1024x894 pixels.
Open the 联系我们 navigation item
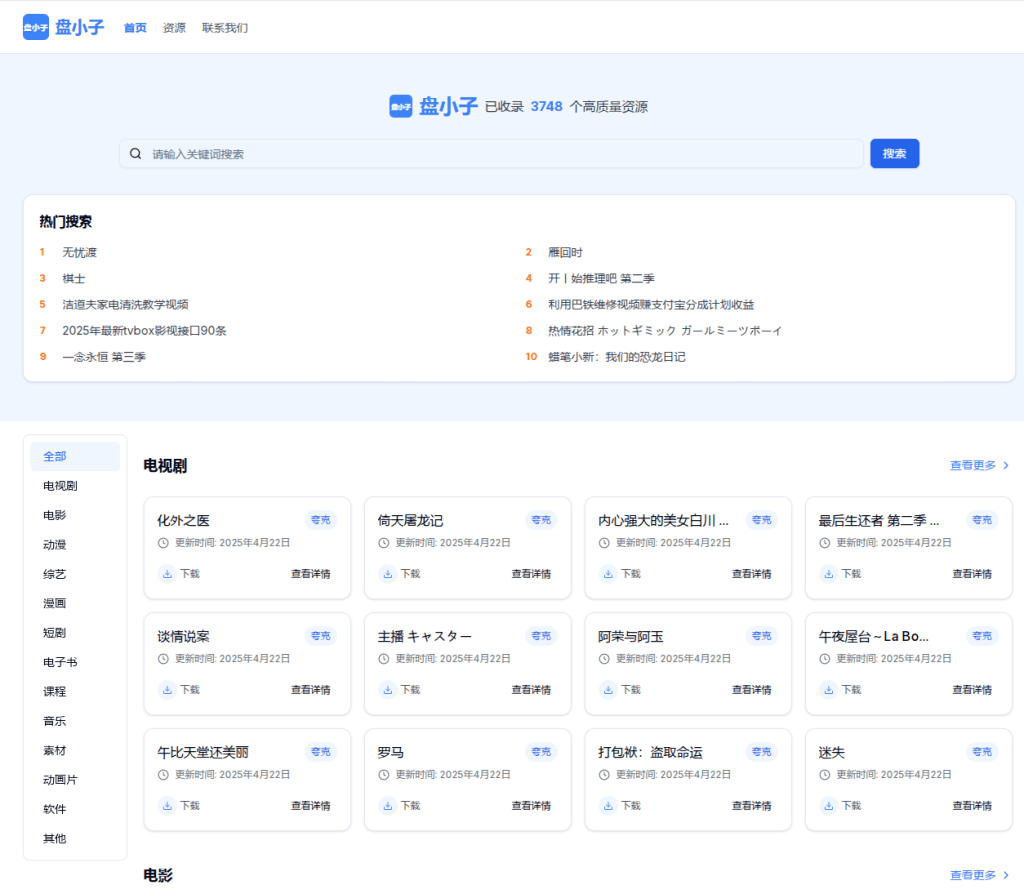(x=225, y=28)
